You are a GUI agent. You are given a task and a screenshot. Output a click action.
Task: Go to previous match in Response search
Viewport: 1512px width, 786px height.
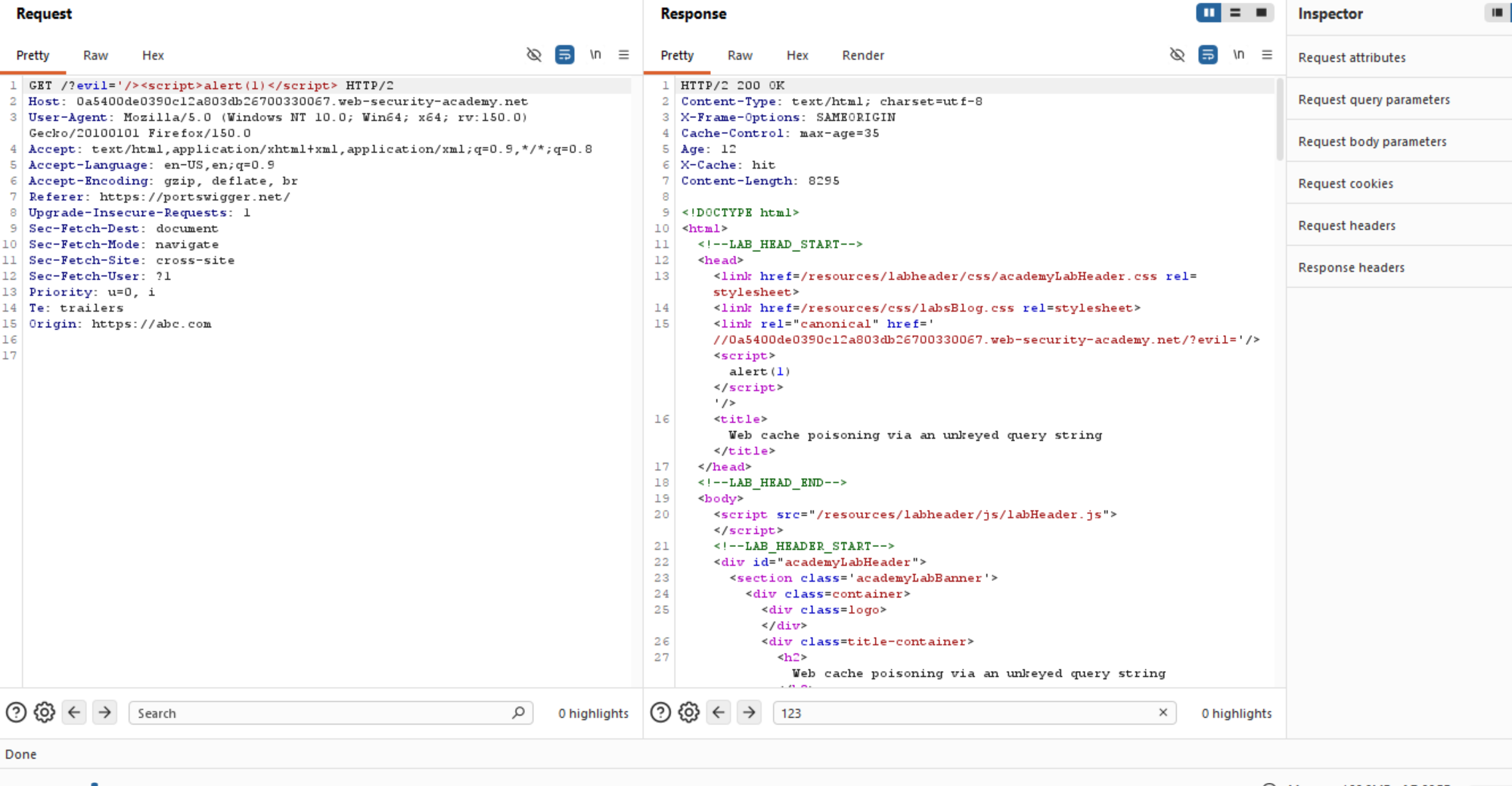tap(719, 713)
